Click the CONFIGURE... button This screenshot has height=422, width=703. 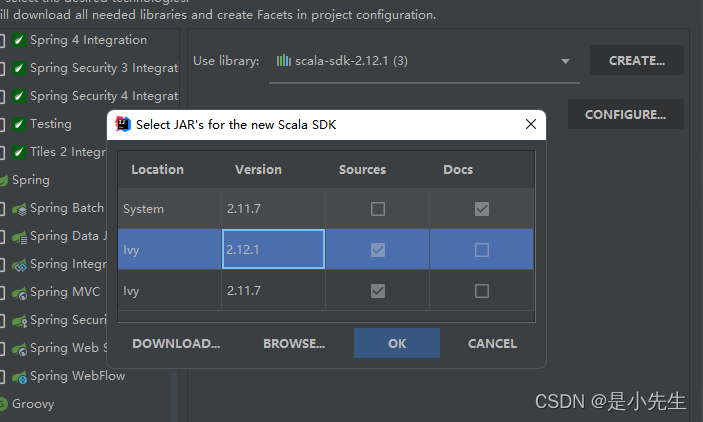[x=625, y=114]
